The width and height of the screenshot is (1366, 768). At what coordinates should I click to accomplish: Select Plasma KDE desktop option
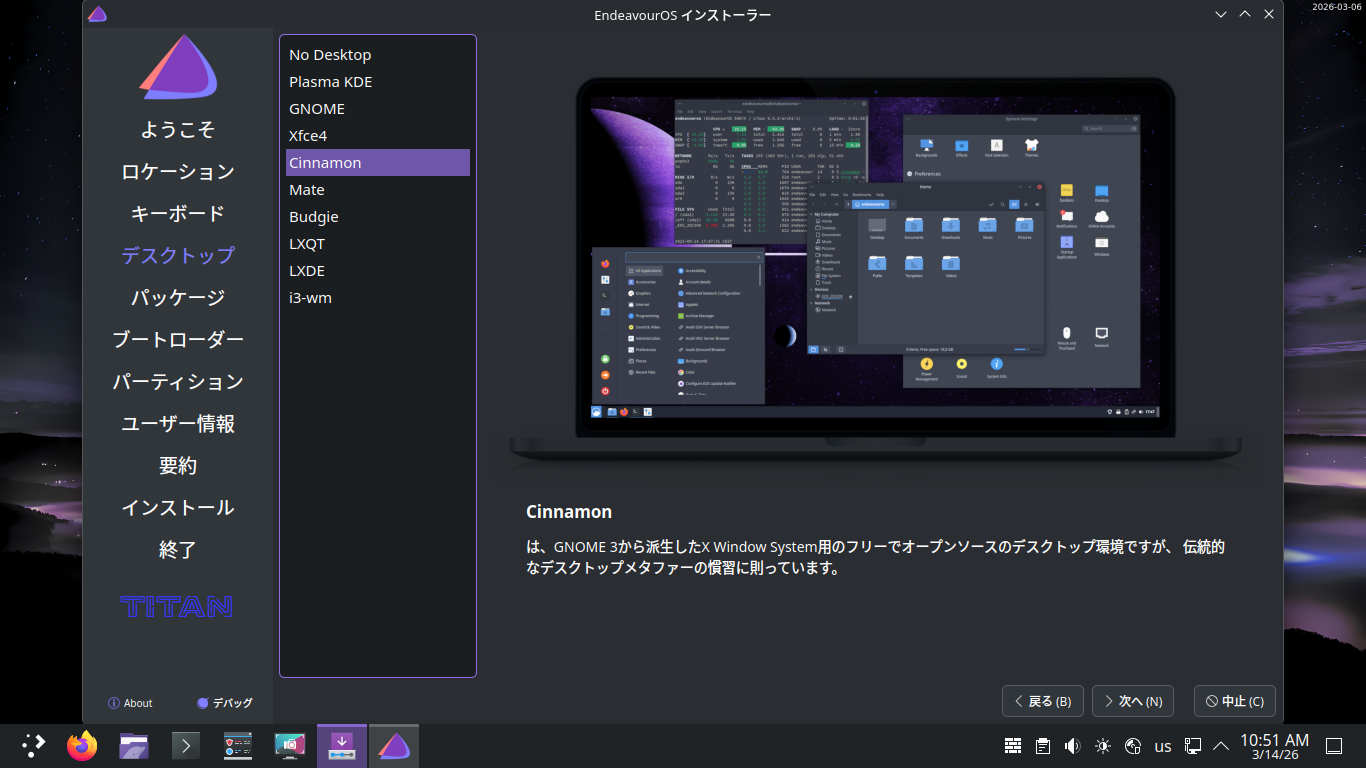point(331,82)
